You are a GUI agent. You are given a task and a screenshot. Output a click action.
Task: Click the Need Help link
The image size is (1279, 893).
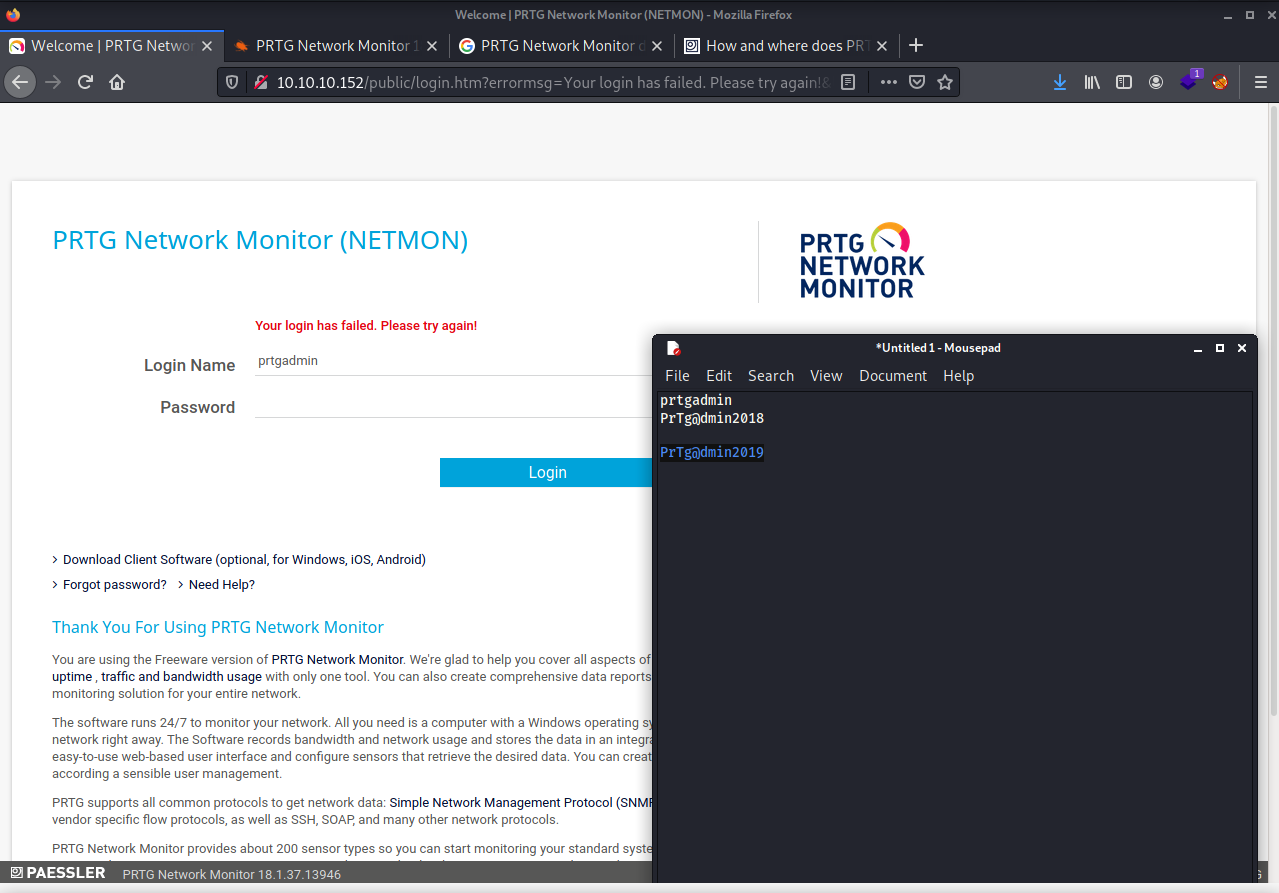222,585
